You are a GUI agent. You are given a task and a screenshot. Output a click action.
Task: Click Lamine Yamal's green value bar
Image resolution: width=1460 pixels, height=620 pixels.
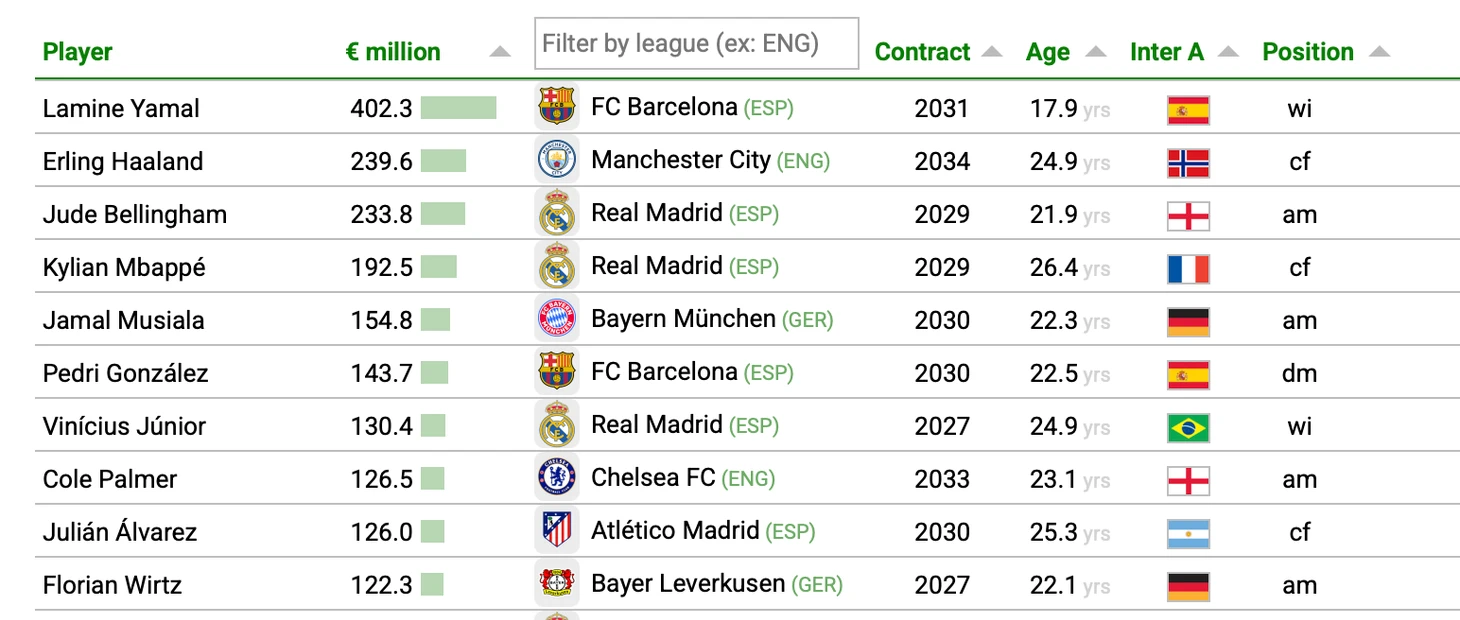[x=458, y=108]
